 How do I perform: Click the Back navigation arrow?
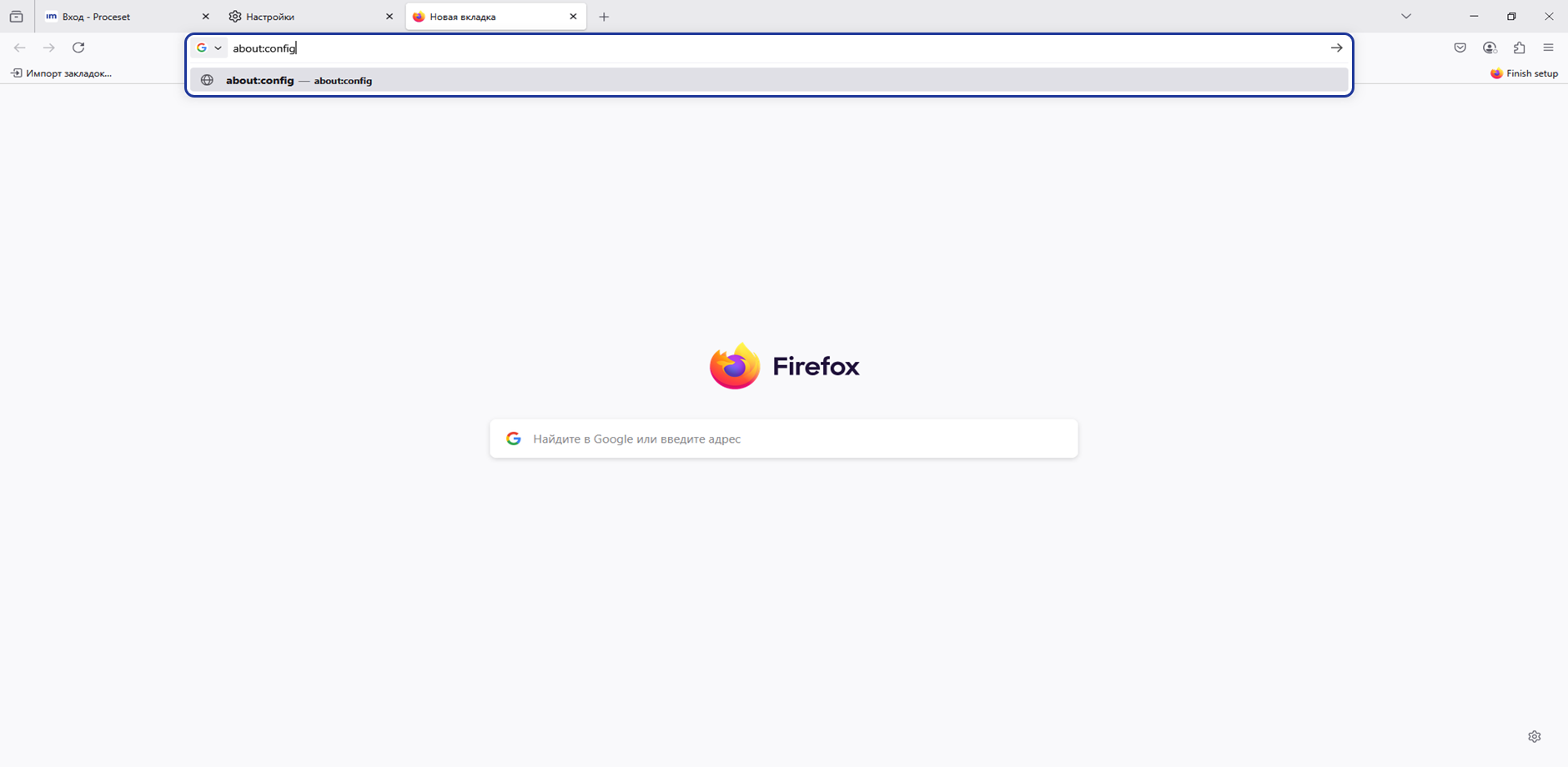tap(20, 48)
